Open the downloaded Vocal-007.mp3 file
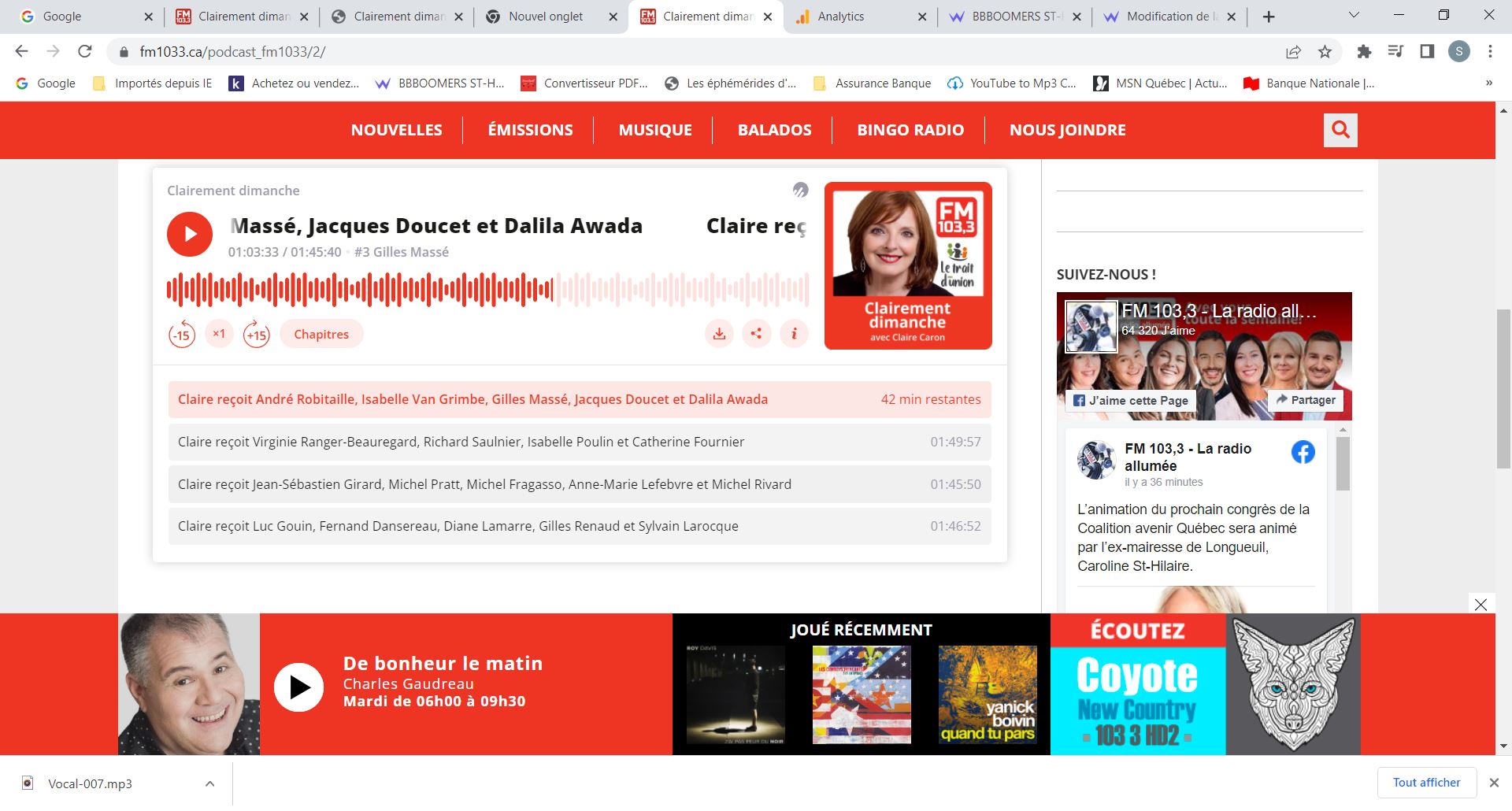 pos(89,783)
